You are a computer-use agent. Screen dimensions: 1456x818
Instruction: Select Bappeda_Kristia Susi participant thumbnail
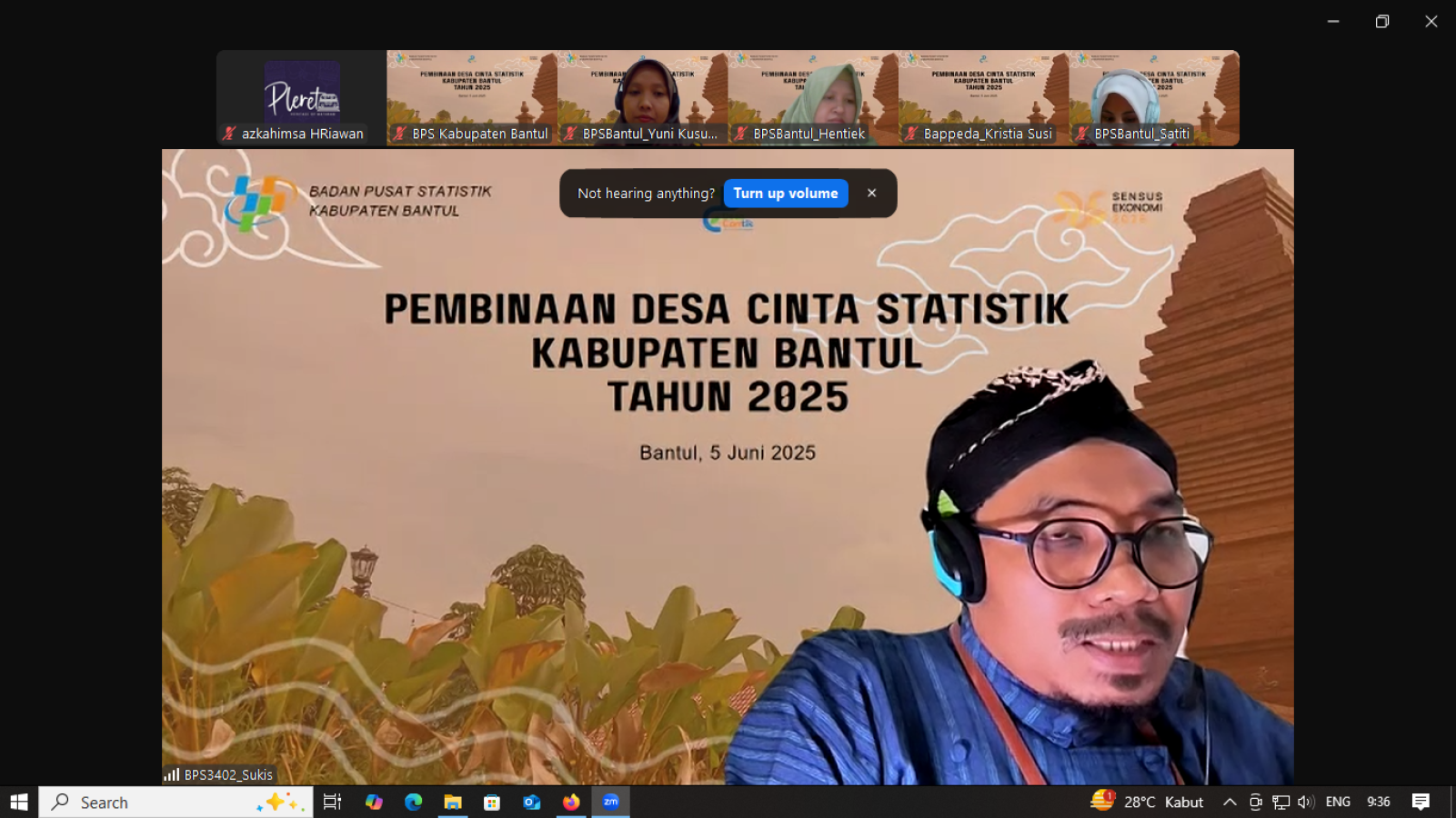click(x=983, y=98)
